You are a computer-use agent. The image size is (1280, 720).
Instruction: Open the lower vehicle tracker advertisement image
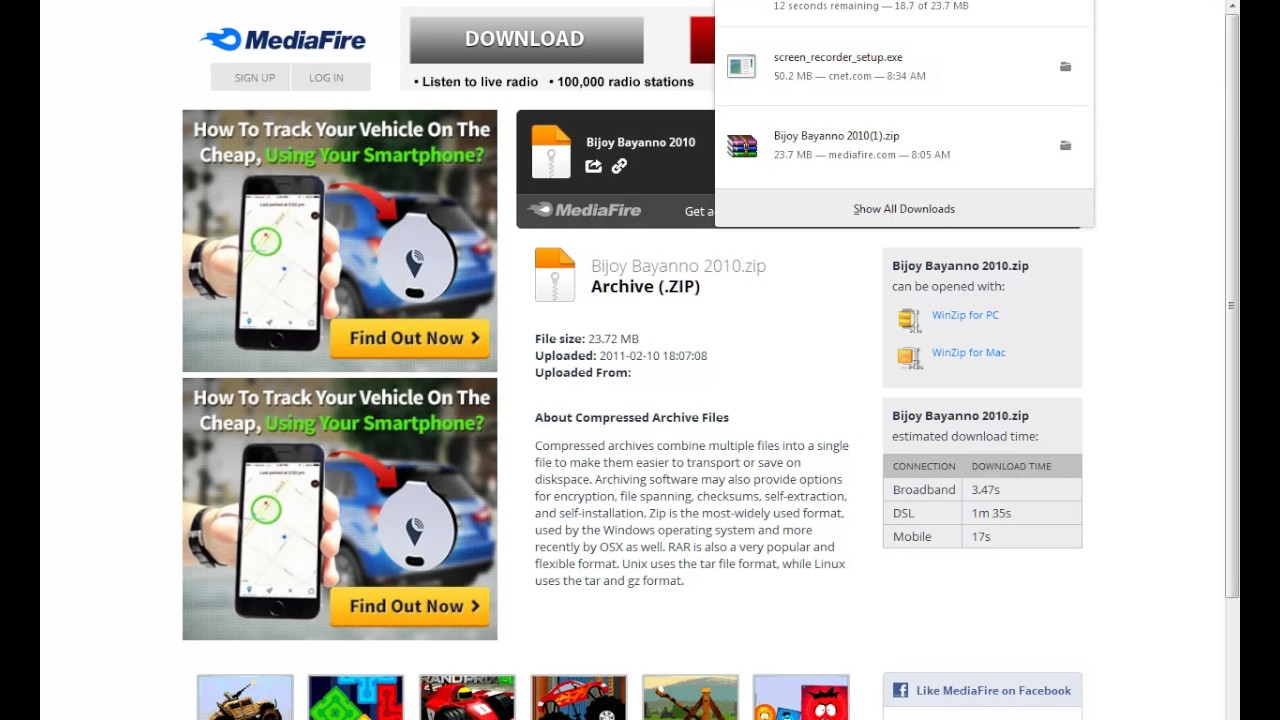340,509
